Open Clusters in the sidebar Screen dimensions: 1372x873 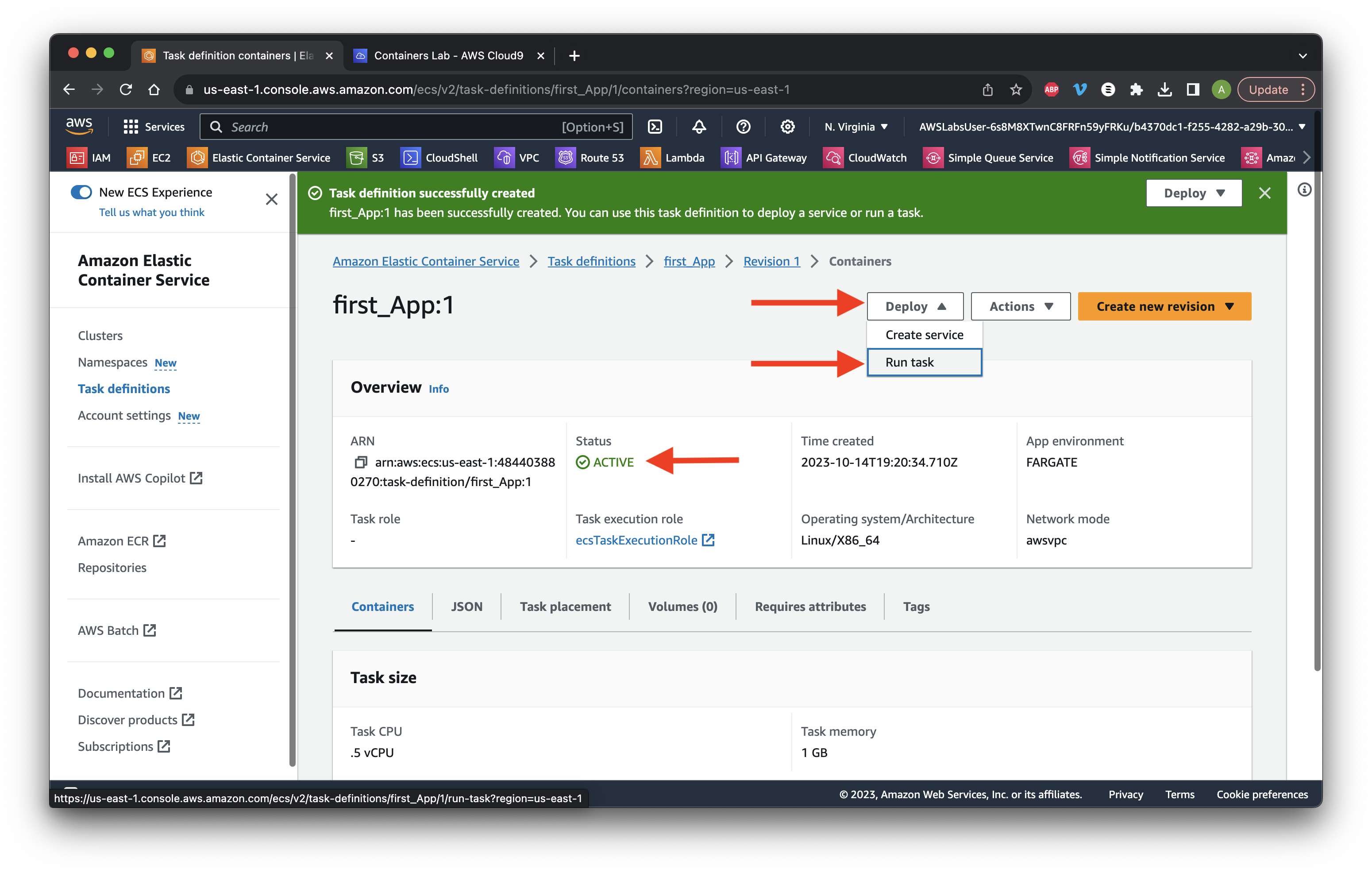[100, 336]
